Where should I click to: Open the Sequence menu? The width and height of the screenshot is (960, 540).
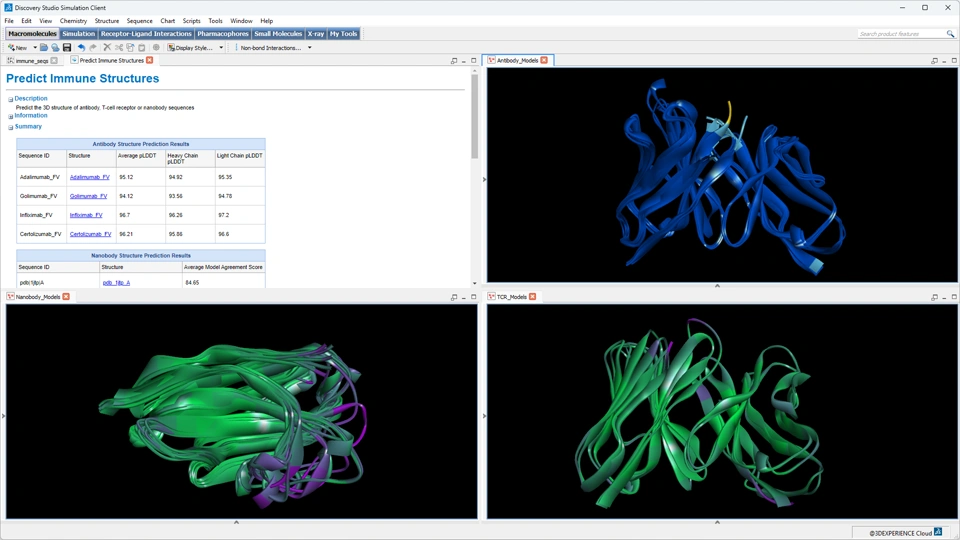(x=139, y=21)
